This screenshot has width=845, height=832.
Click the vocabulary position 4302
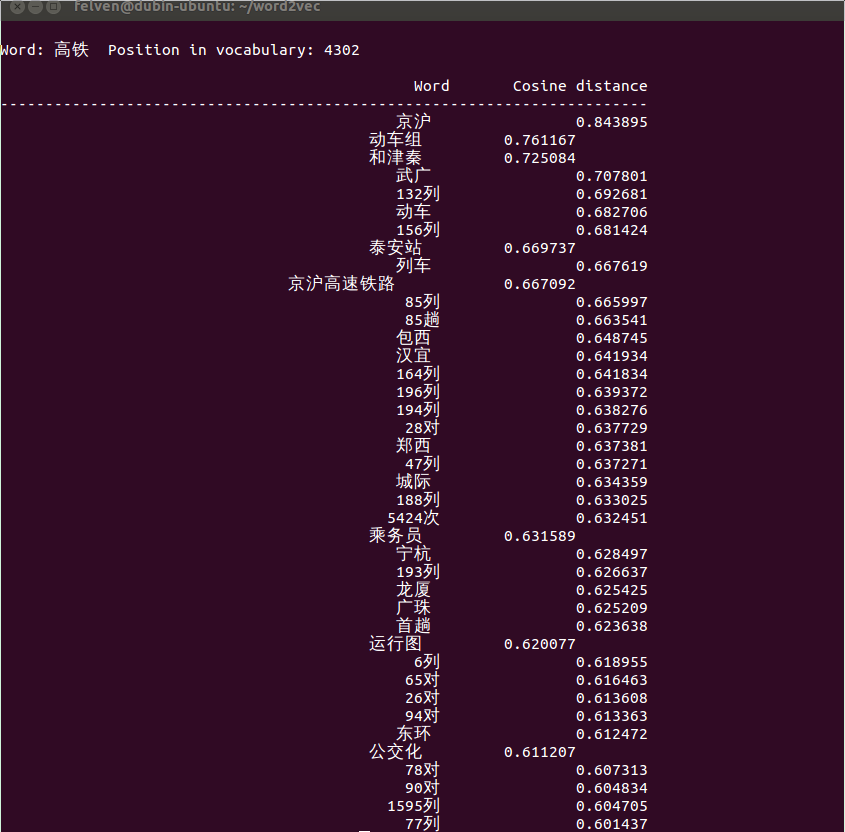pos(342,50)
